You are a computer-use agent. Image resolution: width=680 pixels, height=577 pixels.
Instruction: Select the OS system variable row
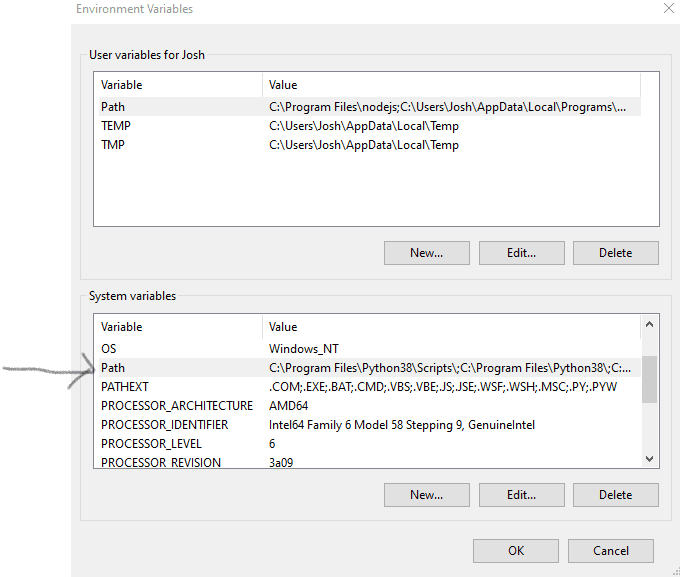click(x=368, y=349)
